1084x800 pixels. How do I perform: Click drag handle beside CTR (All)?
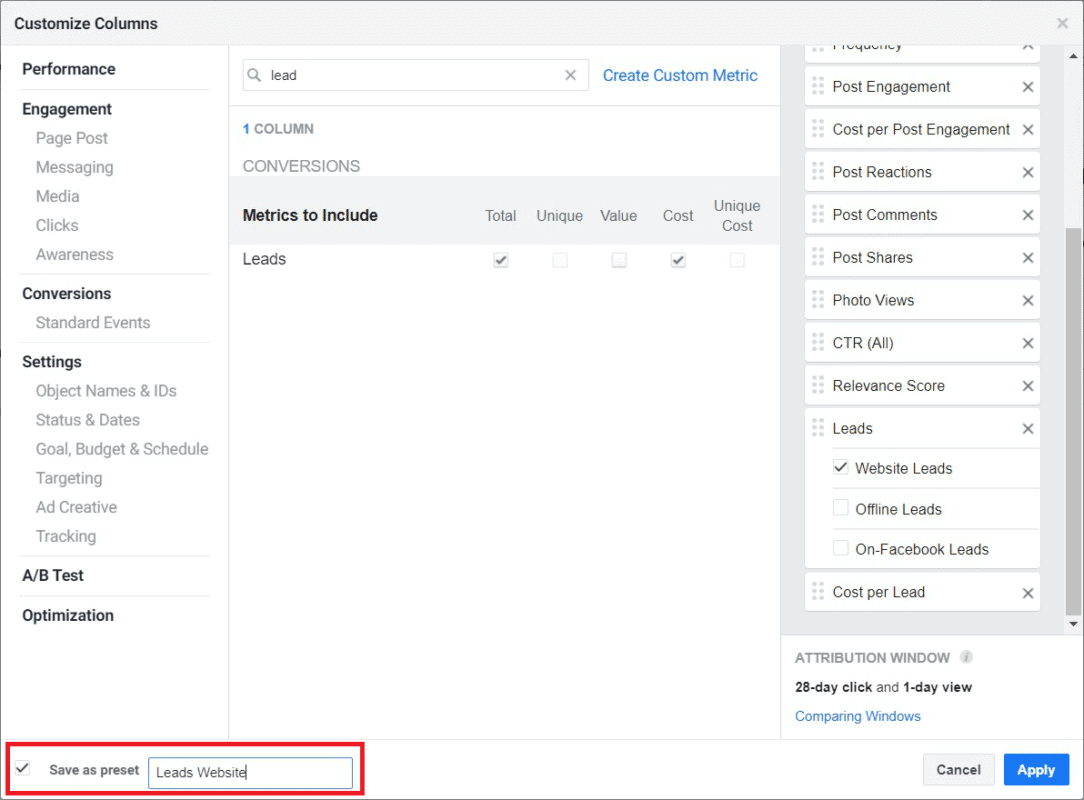pyautogui.click(x=818, y=343)
